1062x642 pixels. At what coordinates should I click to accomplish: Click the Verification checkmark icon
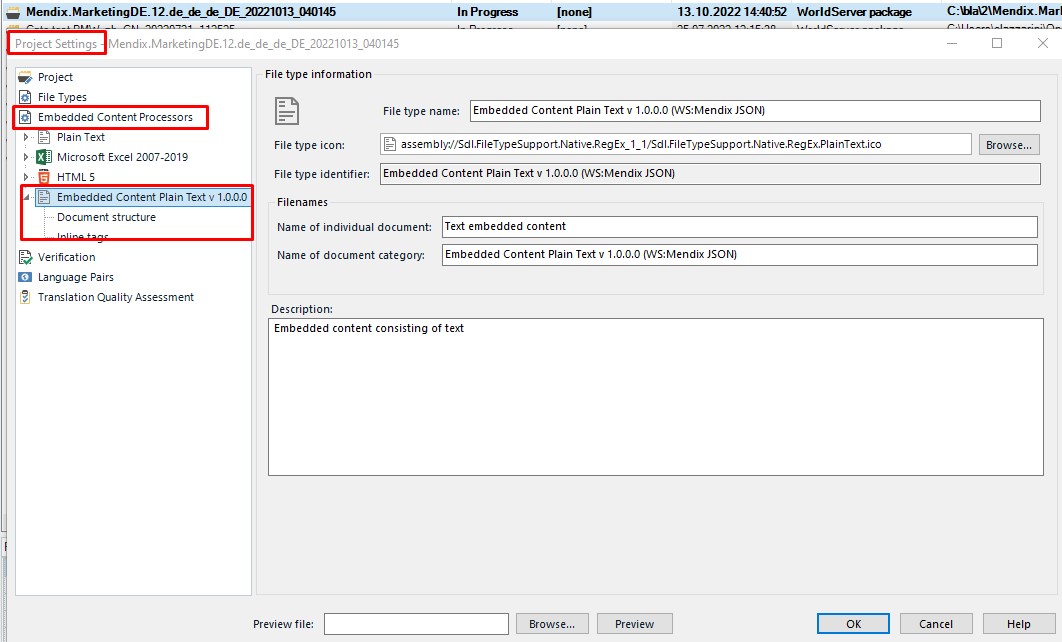click(x=26, y=257)
